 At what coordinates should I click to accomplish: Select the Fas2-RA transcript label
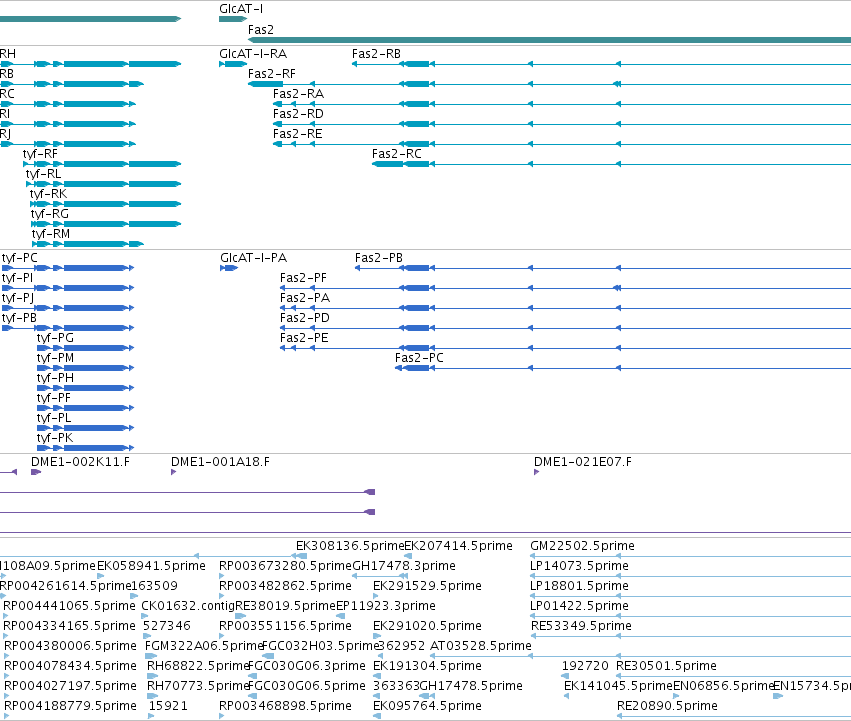(x=298, y=94)
